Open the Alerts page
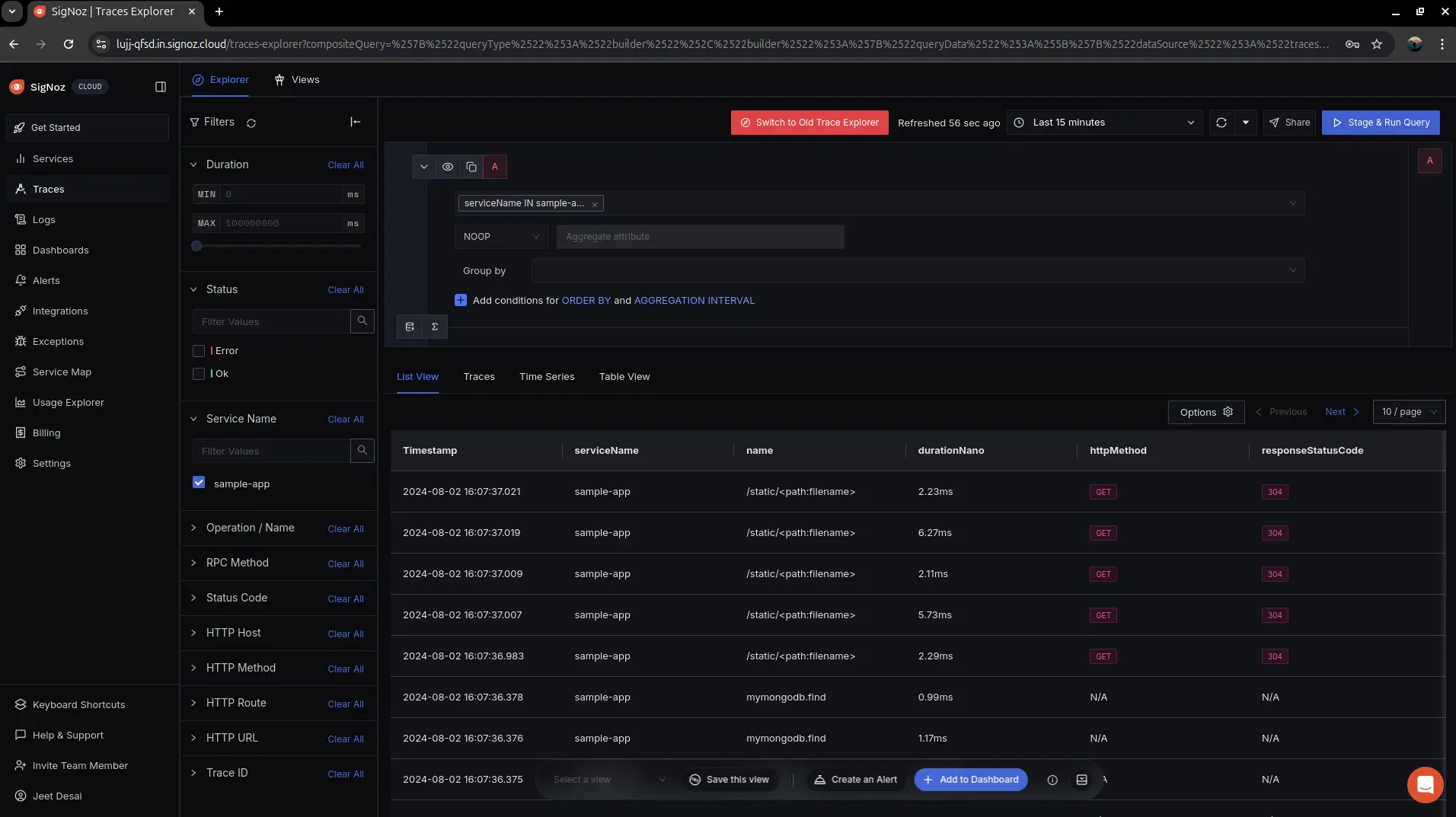Viewport: 1456px width, 817px height. (46, 280)
